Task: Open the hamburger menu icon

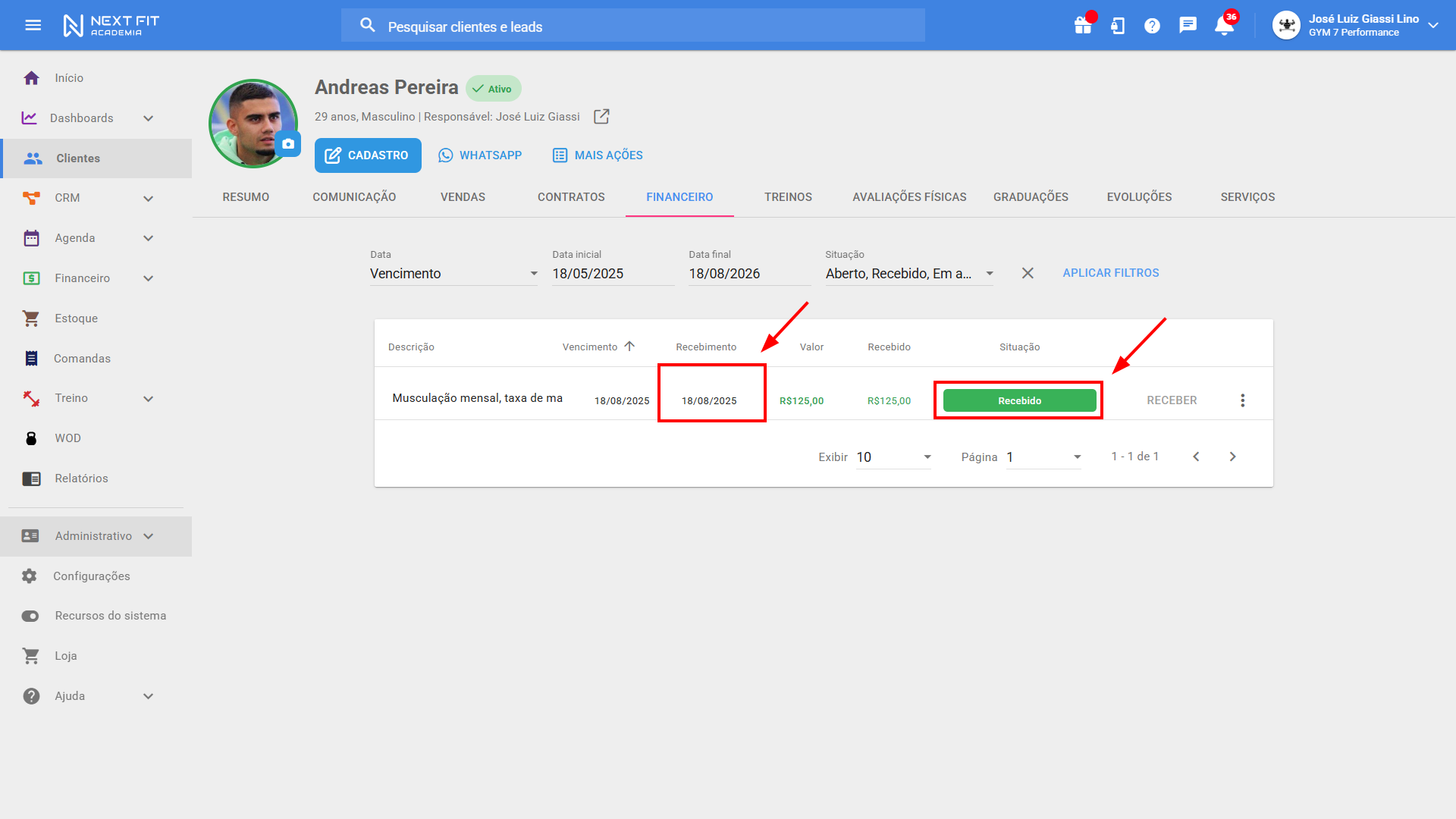Action: pos(33,26)
